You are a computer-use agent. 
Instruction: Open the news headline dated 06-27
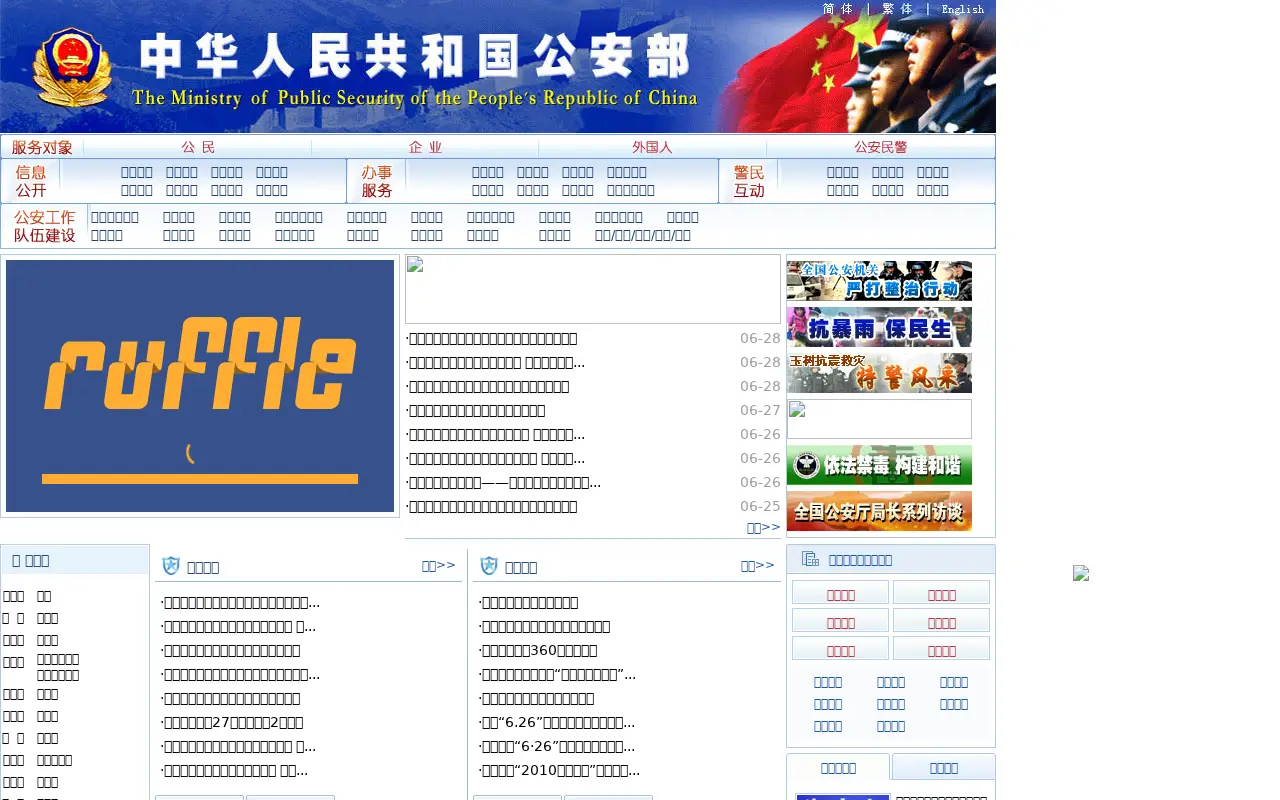(477, 410)
